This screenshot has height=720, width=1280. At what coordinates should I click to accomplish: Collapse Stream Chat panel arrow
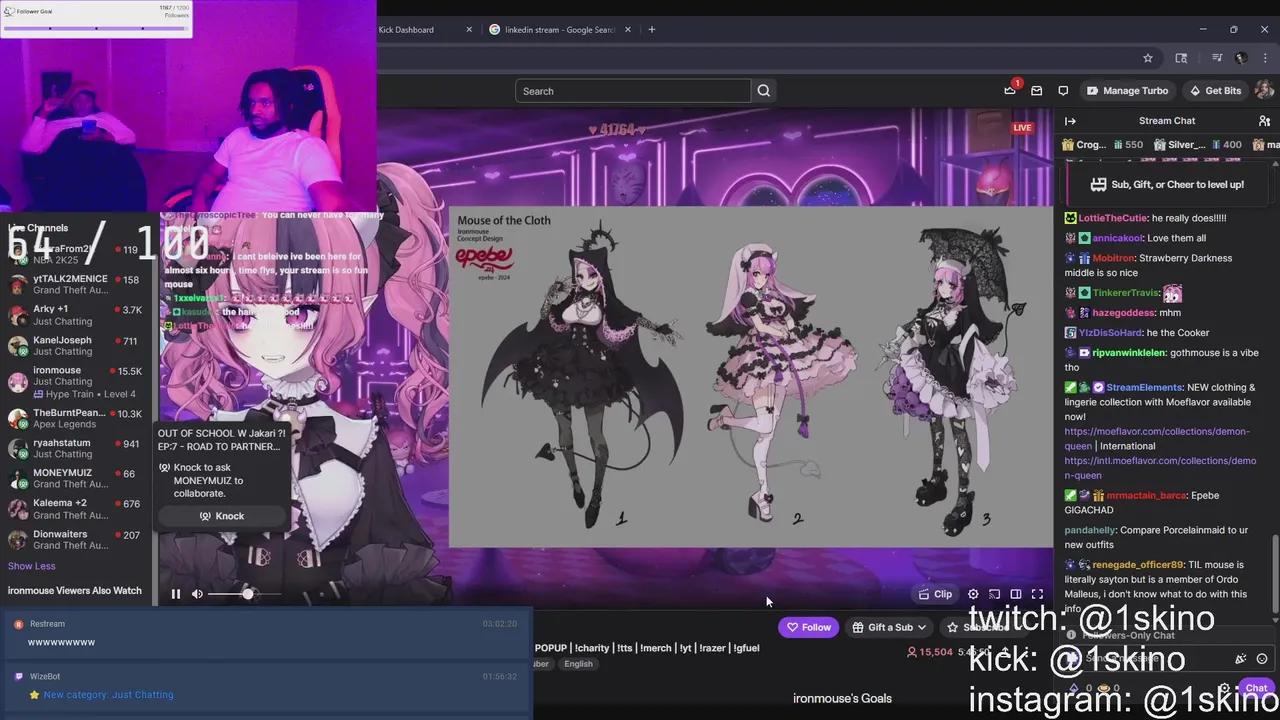pos(1070,121)
